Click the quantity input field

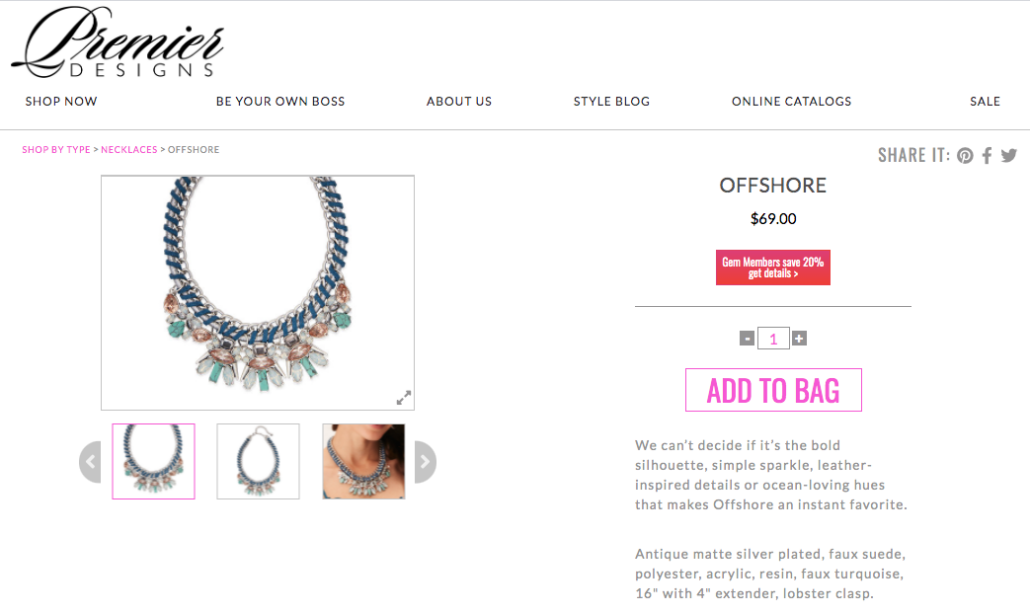773,338
